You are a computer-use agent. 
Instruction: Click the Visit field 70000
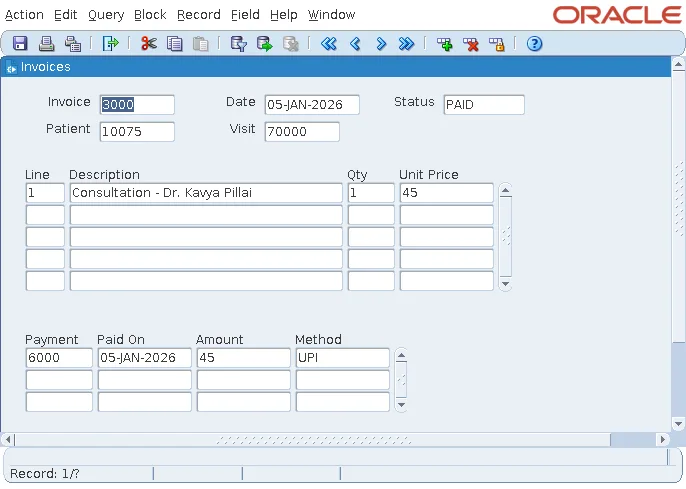click(302, 132)
